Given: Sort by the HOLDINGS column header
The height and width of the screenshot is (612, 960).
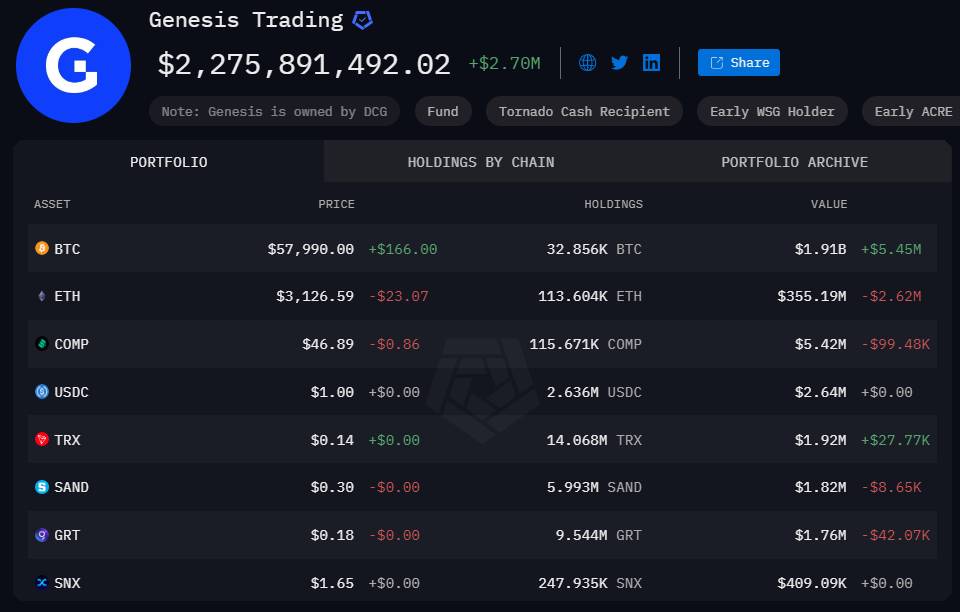Looking at the screenshot, I should pos(613,204).
